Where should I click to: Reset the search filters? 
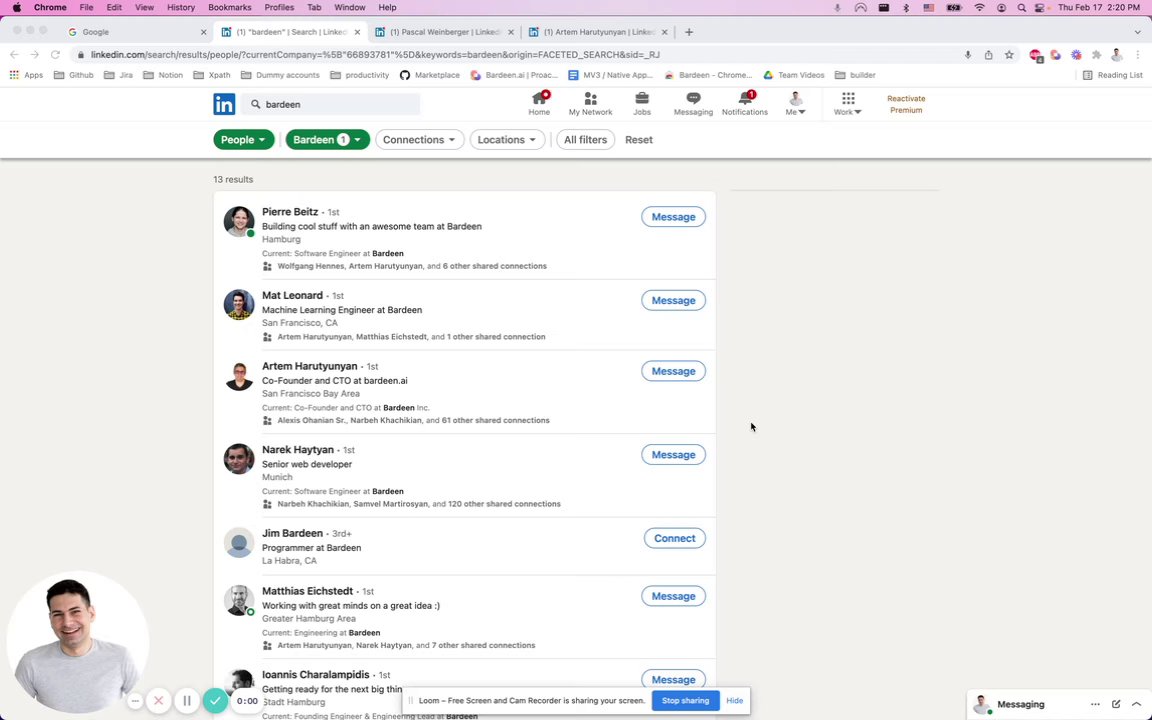638,140
